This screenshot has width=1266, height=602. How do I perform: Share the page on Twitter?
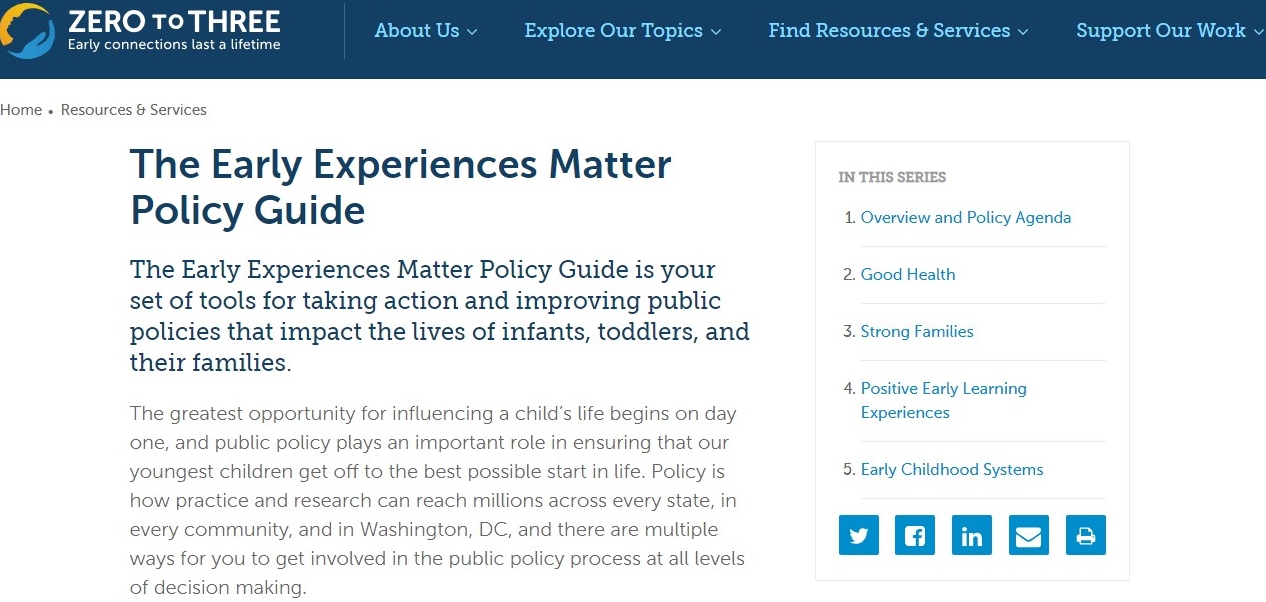[x=858, y=536]
